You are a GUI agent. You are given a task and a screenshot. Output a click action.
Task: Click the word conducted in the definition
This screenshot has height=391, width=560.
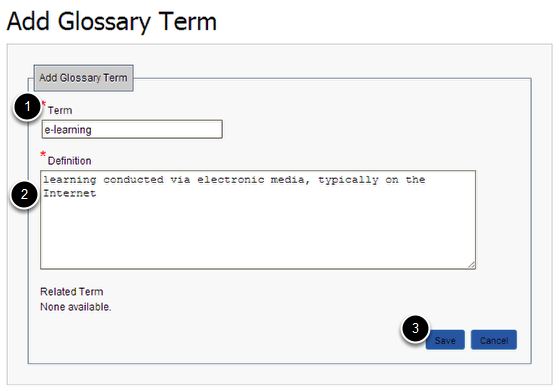coord(134,180)
